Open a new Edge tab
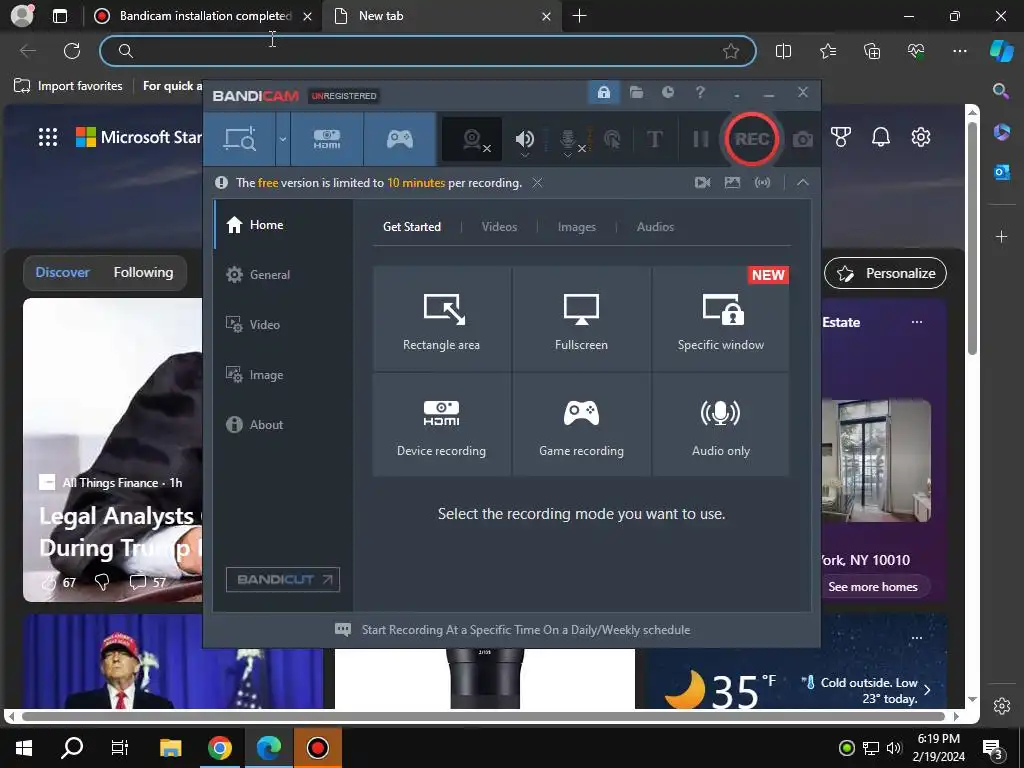This screenshot has height=768, width=1024. click(x=579, y=16)
